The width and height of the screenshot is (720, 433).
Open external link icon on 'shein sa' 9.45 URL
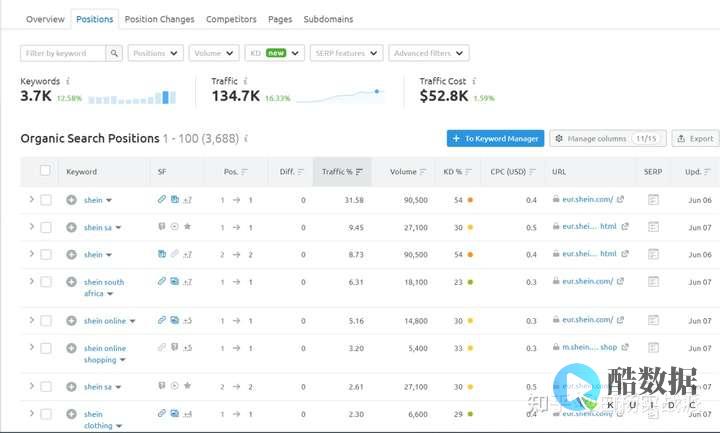tap(625, 226)
